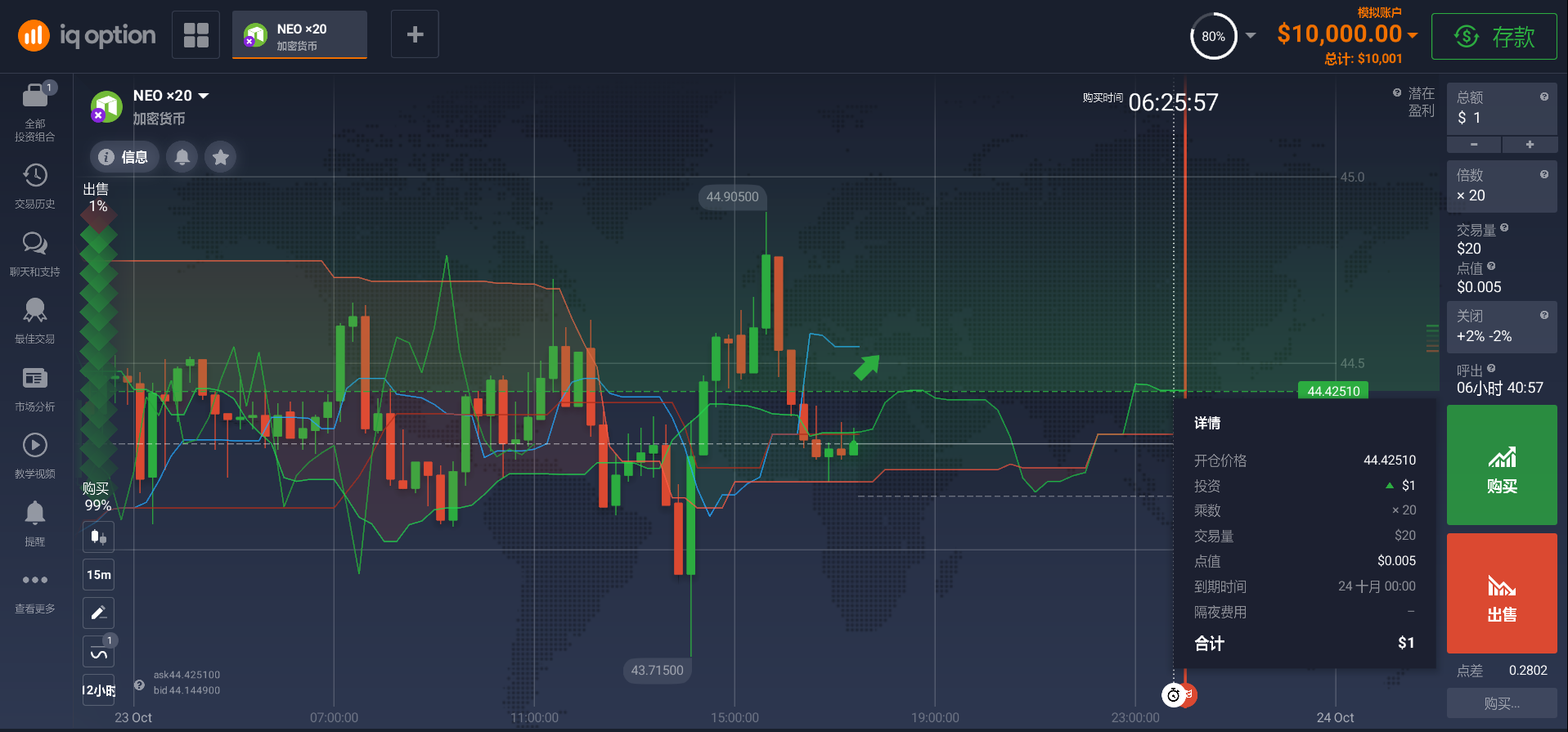
Task: Open the chart grid layout selector
Action: click(195, 34)
